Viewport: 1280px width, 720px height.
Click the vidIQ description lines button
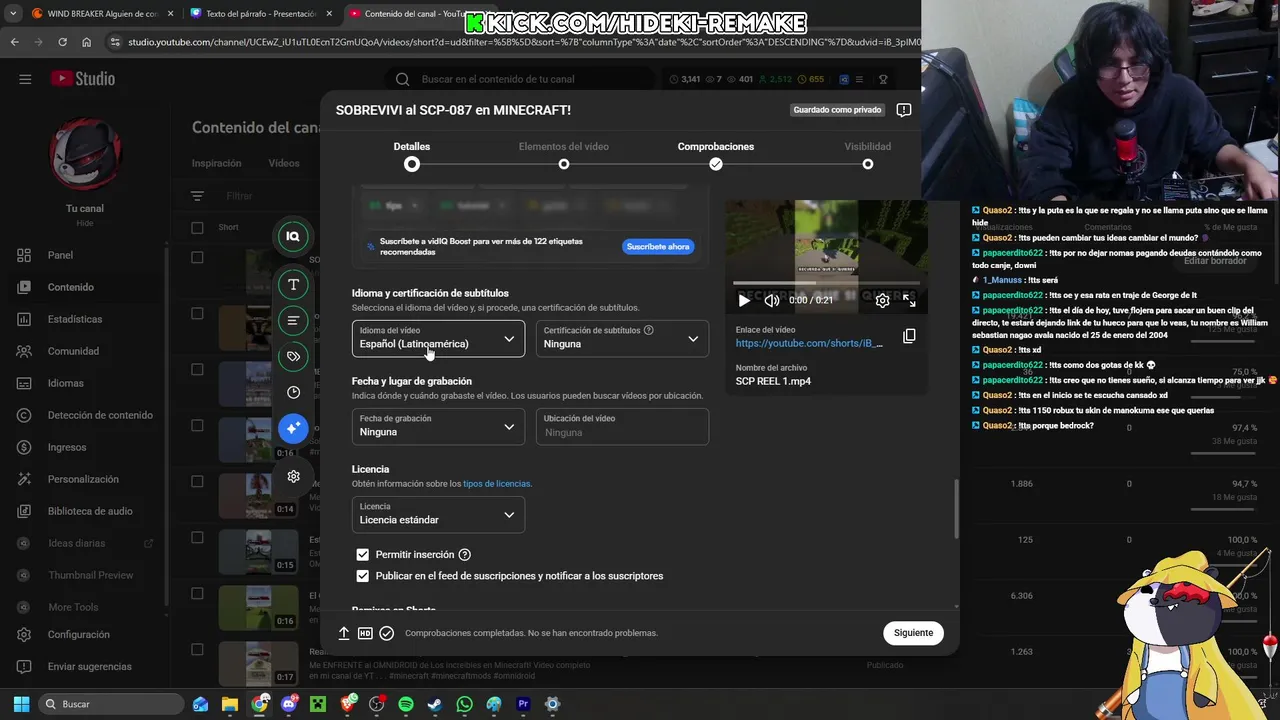point(293,320)
